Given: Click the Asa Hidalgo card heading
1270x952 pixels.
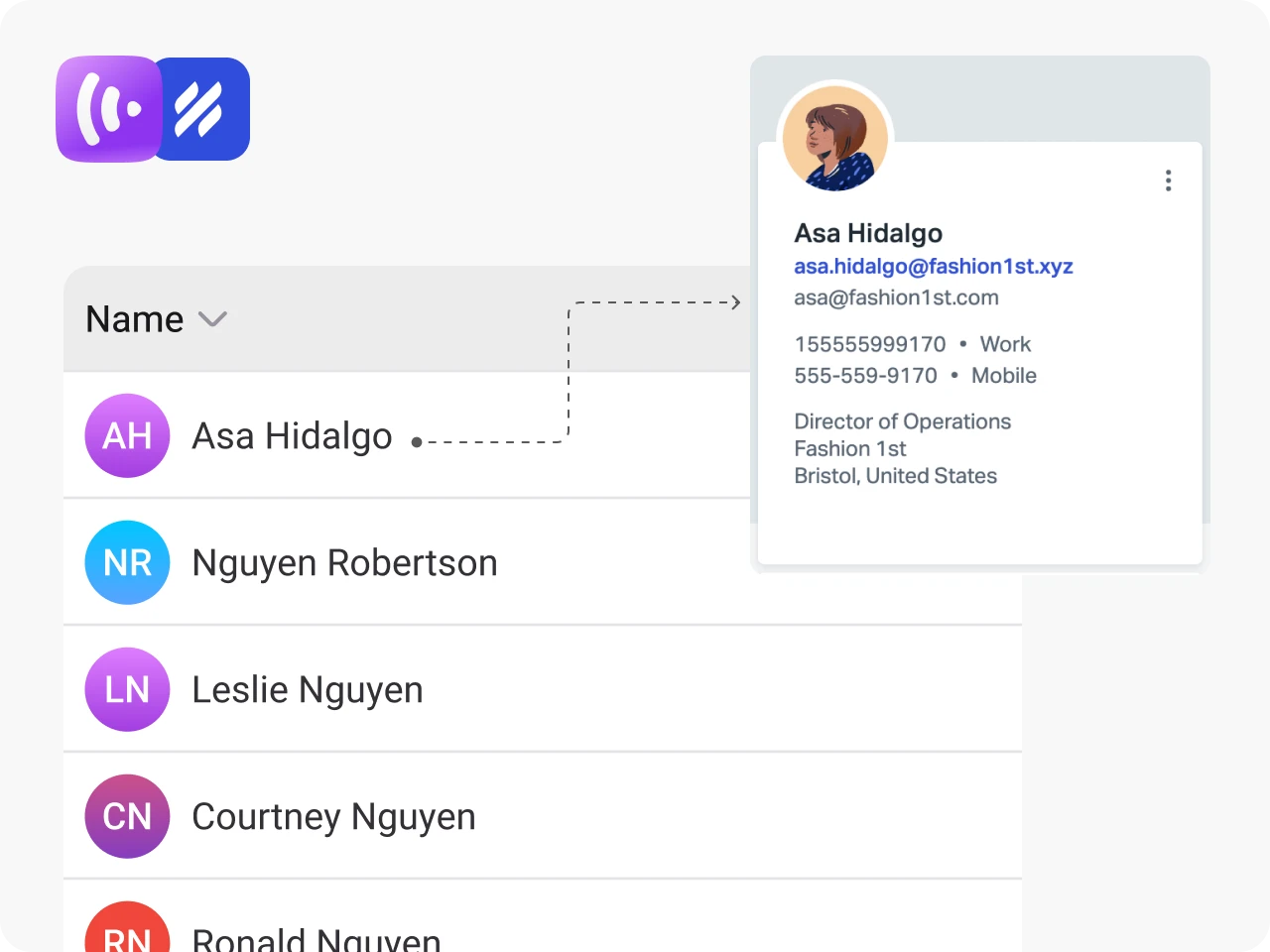Looking at the screenshot, I should click(868, 233).
